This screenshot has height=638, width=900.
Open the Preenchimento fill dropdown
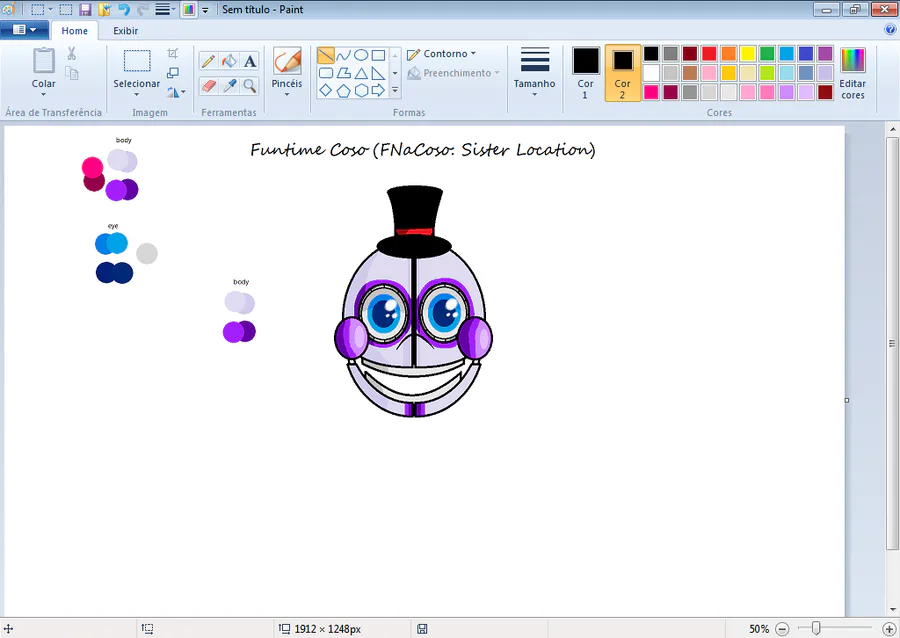click(x=497, y=73)
